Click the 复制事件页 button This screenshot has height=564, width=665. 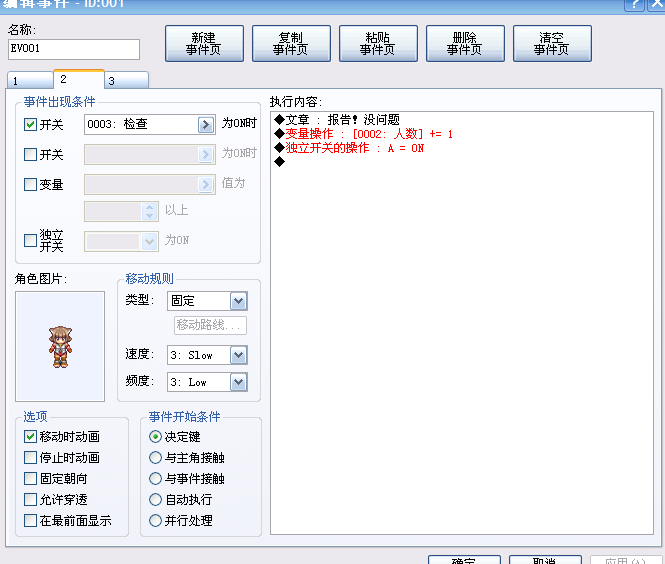tap(291, 44)
